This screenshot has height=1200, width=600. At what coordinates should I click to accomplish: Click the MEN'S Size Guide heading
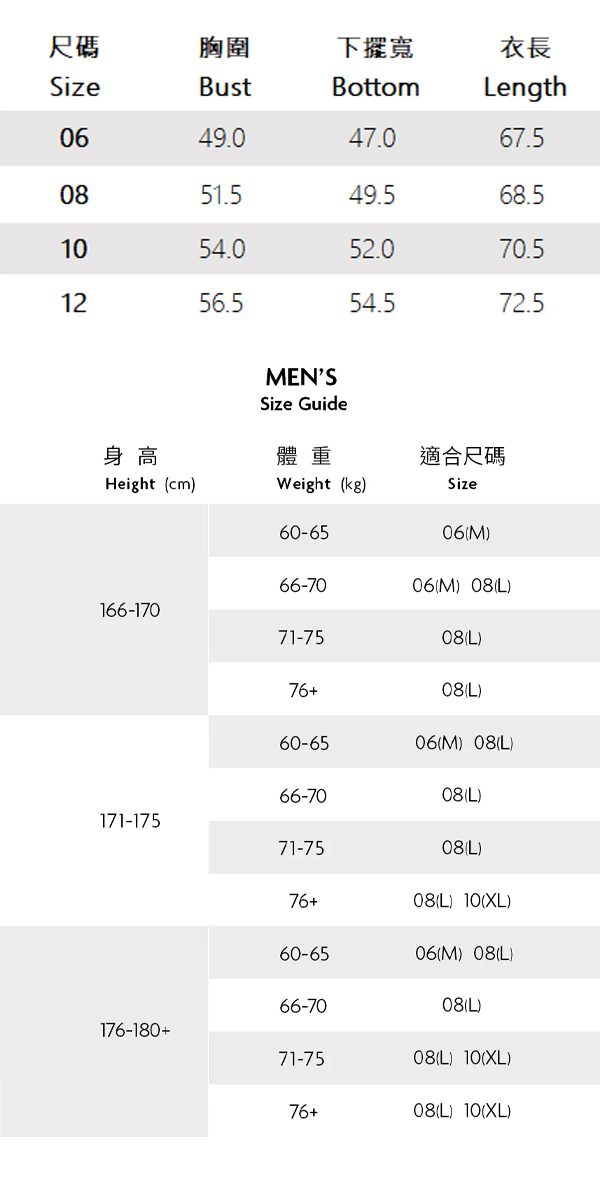point(302,389)
